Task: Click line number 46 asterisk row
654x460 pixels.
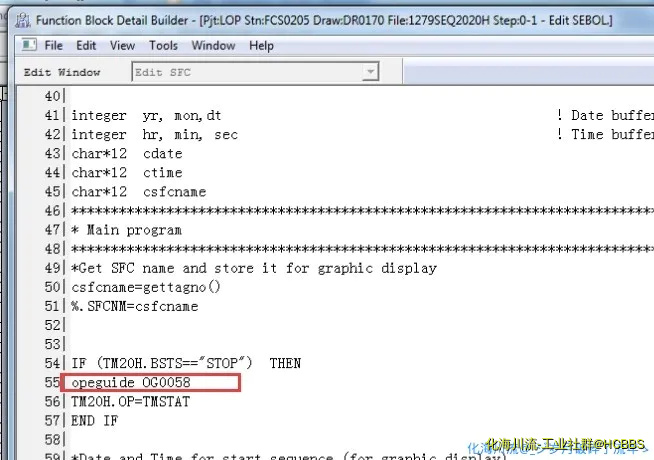Action: pos(362,211)
